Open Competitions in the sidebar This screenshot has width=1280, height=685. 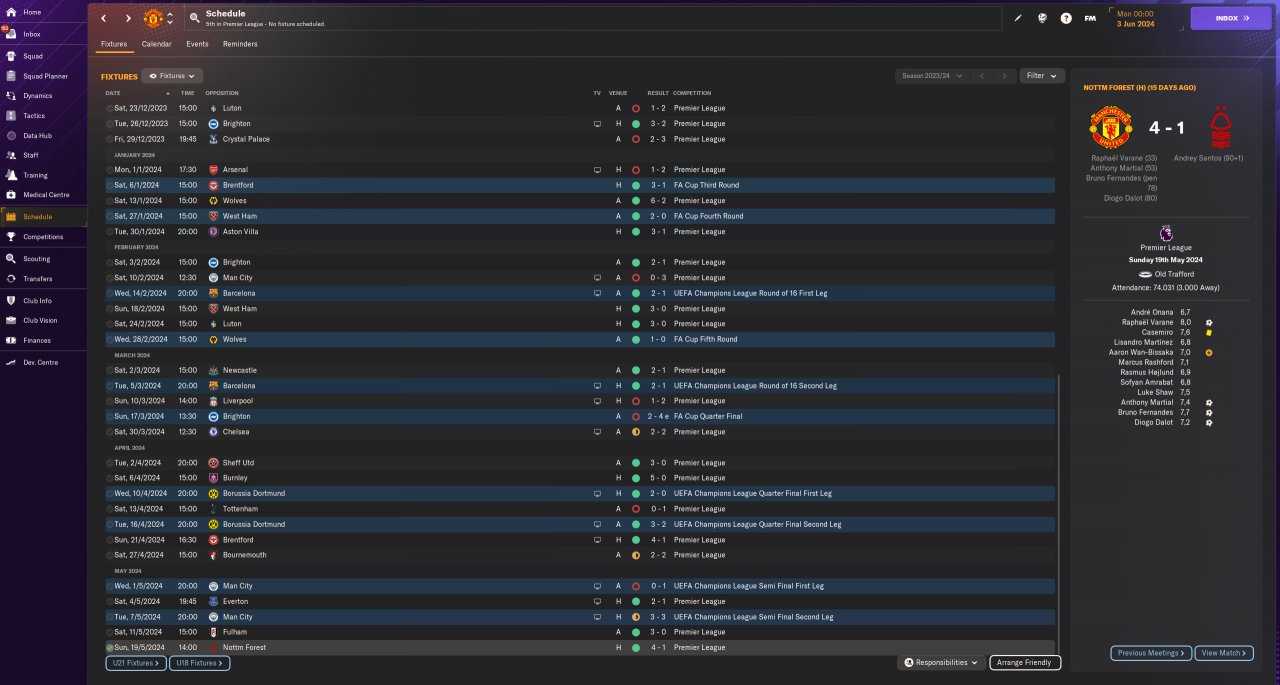tap(43, 237)
